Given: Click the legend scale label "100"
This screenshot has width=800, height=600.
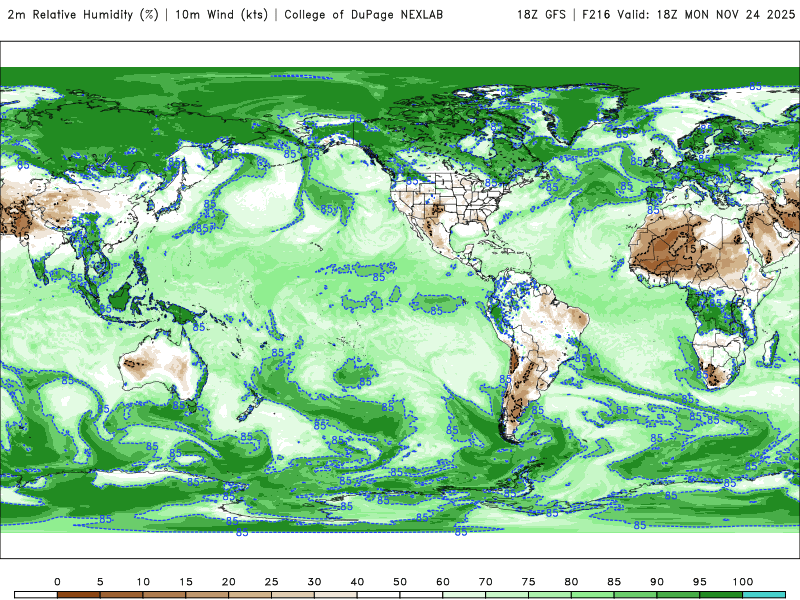Looking at the screenshot, I should coord(743,582).
